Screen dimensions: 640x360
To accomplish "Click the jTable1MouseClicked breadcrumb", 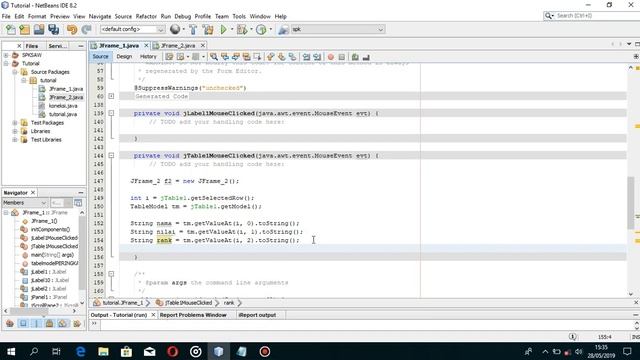I will click(x=189, y=303).
